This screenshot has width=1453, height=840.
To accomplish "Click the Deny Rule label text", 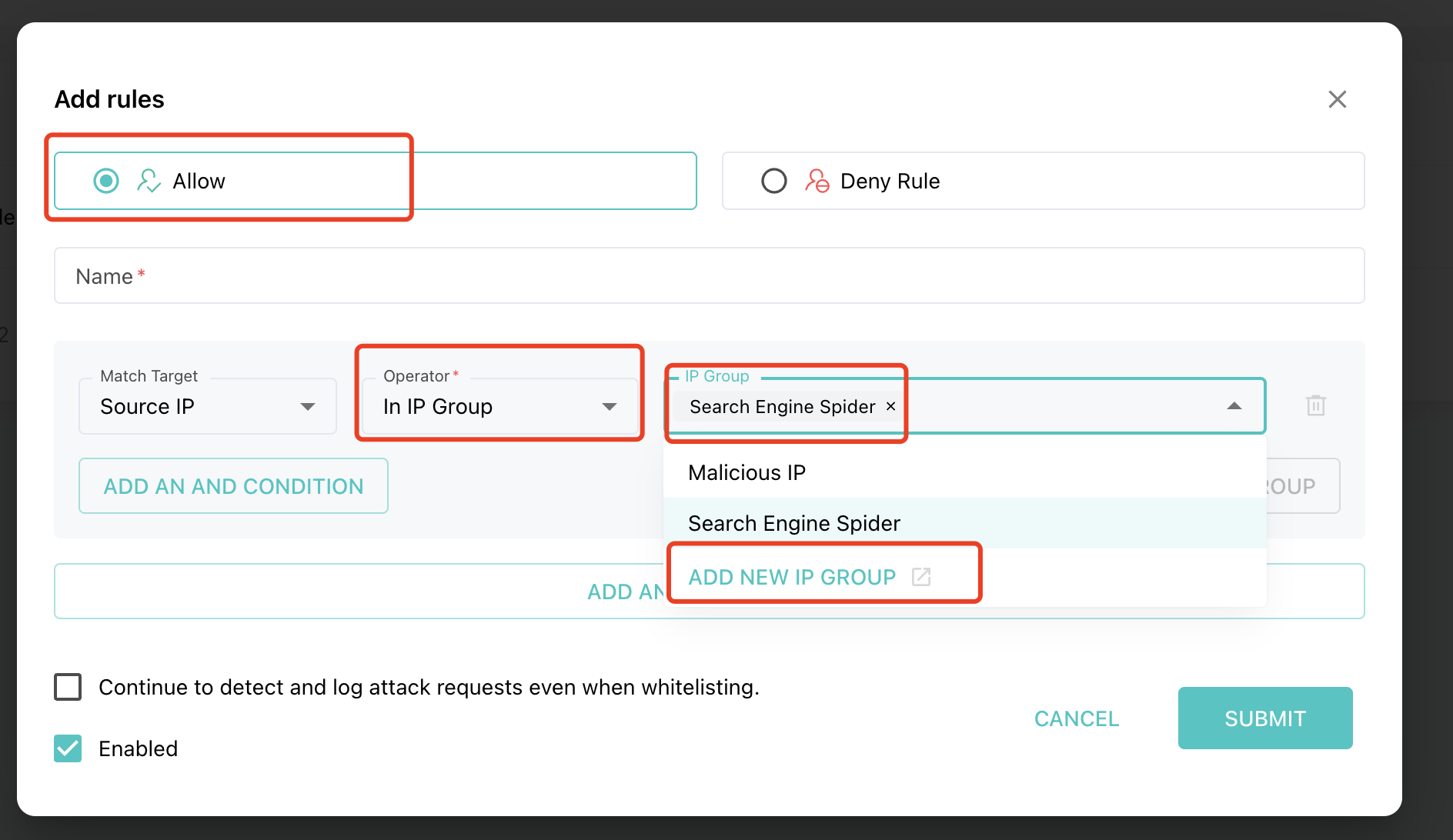I will tap(890, 181).
